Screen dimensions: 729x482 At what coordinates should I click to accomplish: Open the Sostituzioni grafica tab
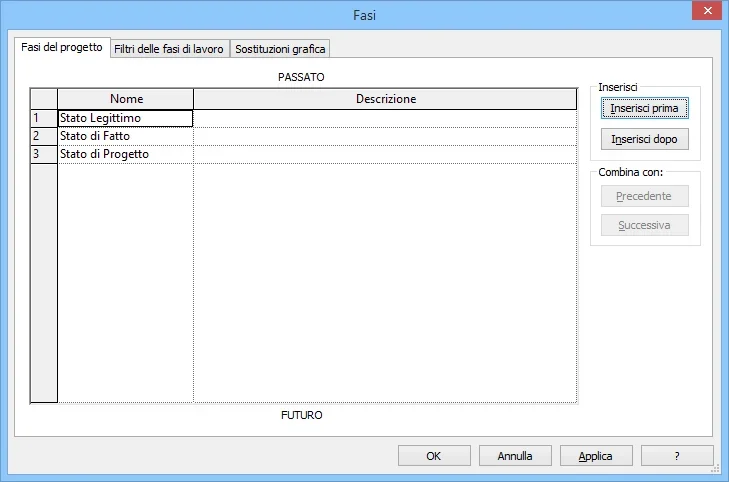point(280,49)
